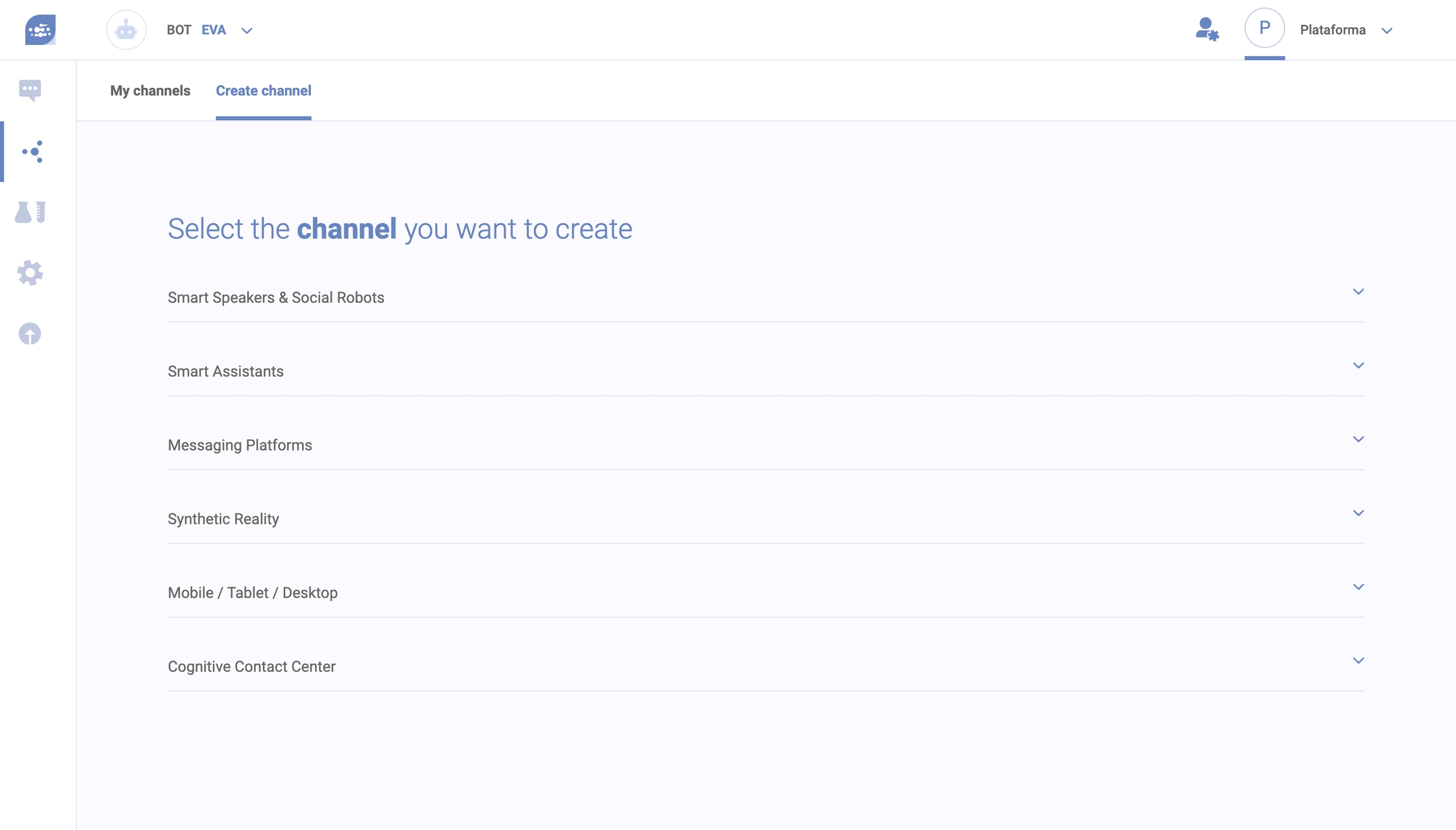Click the upload arrow sidebar icon
The width and height of the screenshot is (1456, 830).
click(x=30, y=334)
